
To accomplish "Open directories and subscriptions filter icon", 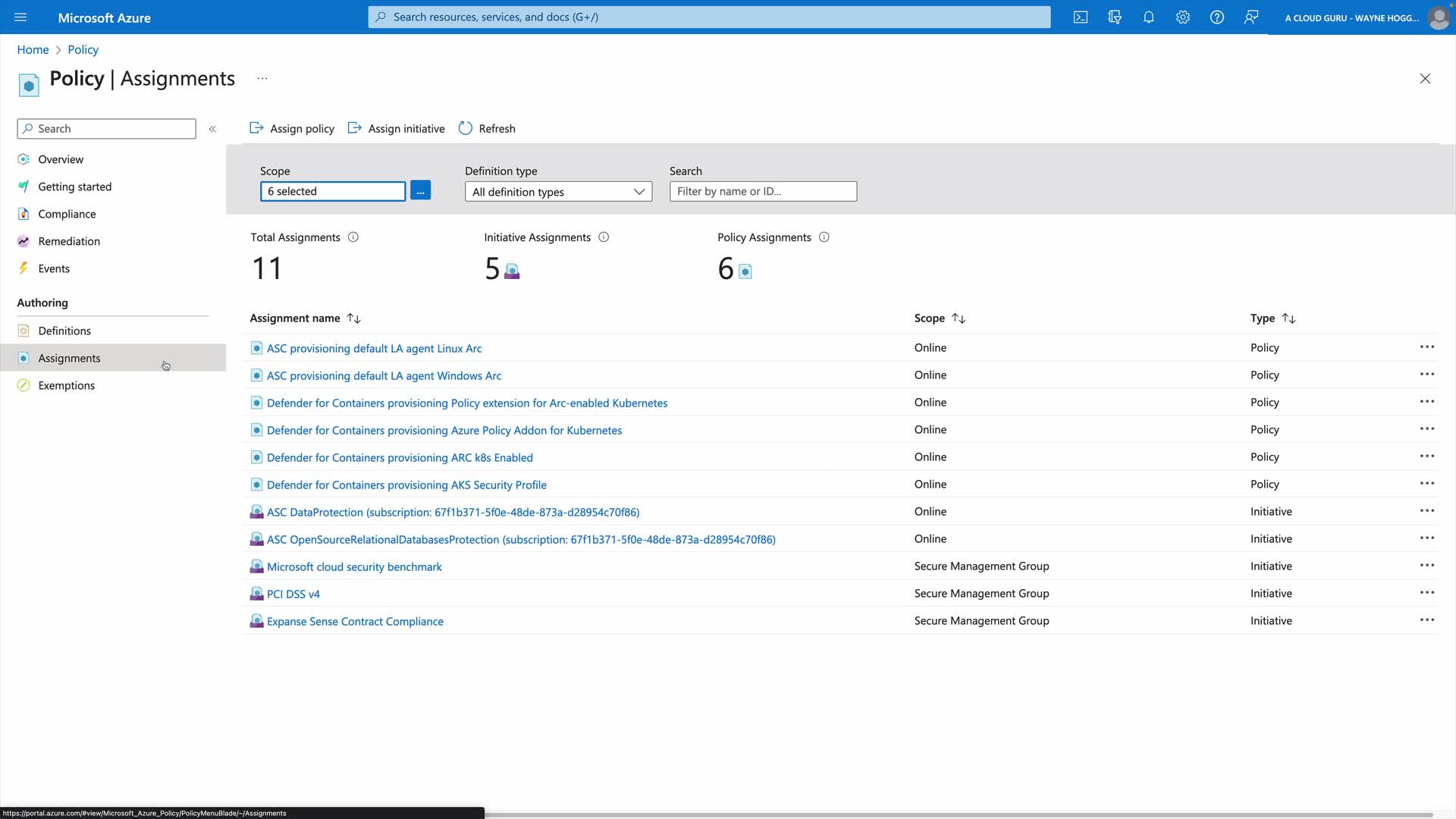I will [1115, 17].
